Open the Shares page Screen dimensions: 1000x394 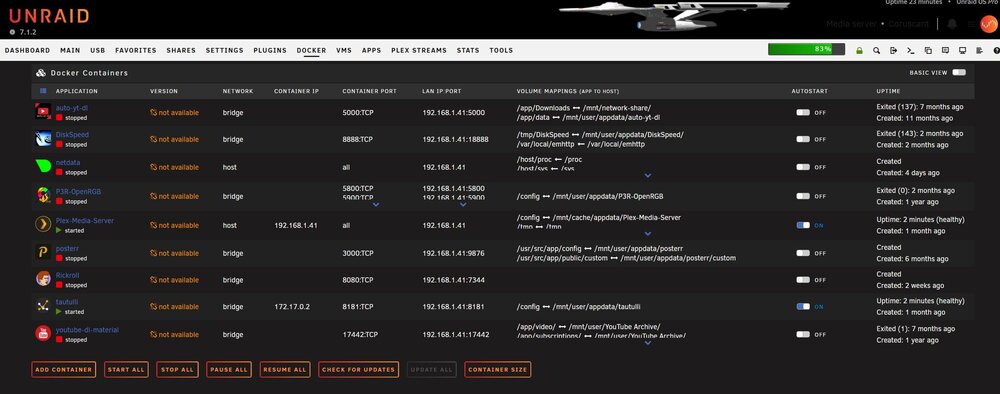181,50
